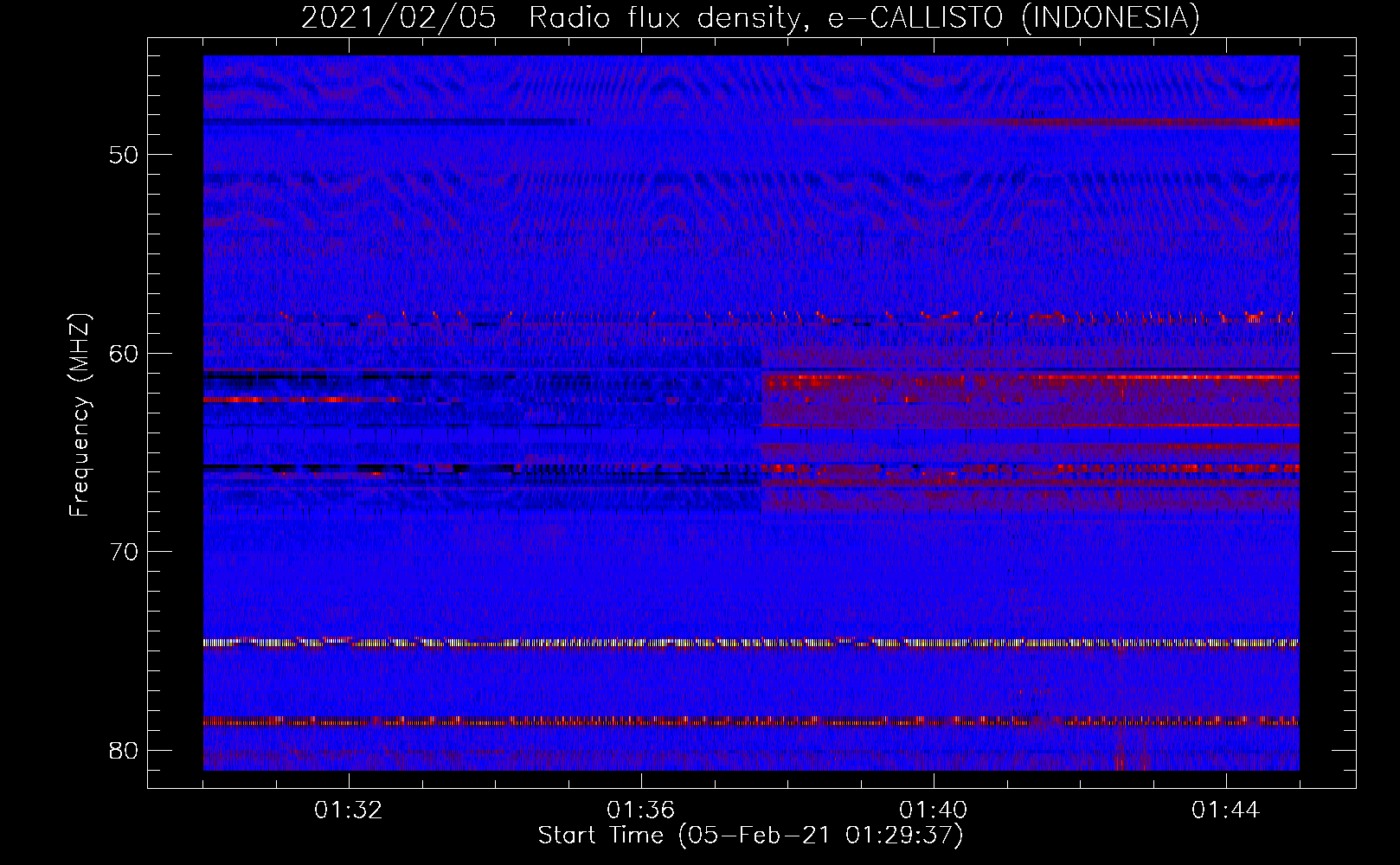Click the plot title "Radio flux density, e-CALLISTO (INDONESIA)"

[864, 18]
